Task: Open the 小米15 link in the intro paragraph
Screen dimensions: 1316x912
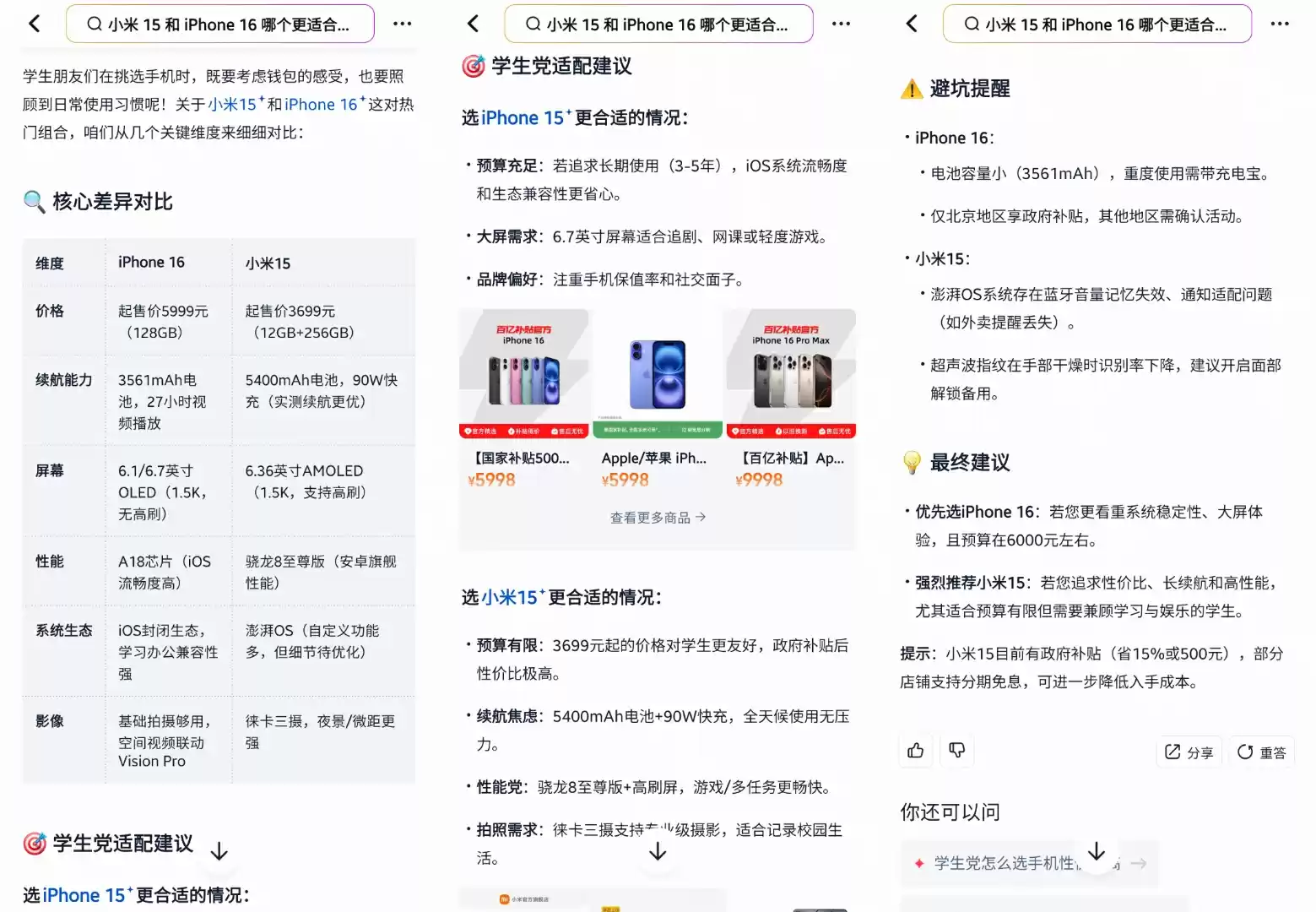Action: click(x=232, y=105)
